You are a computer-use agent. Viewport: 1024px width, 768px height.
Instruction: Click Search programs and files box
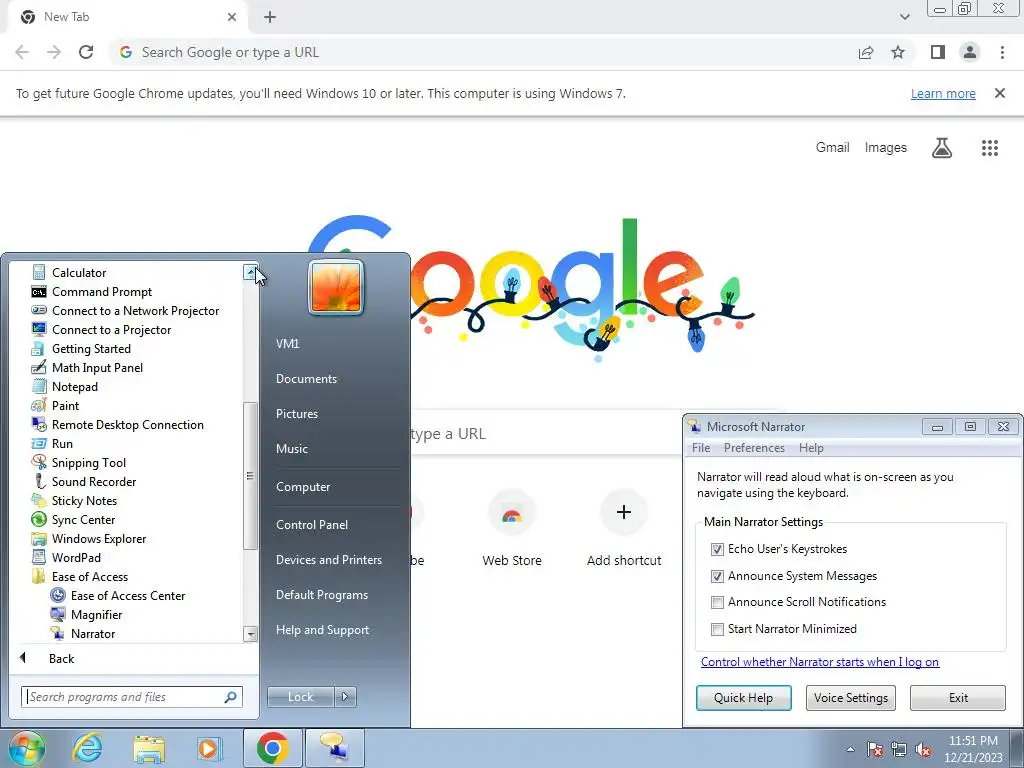coord(132,697)
